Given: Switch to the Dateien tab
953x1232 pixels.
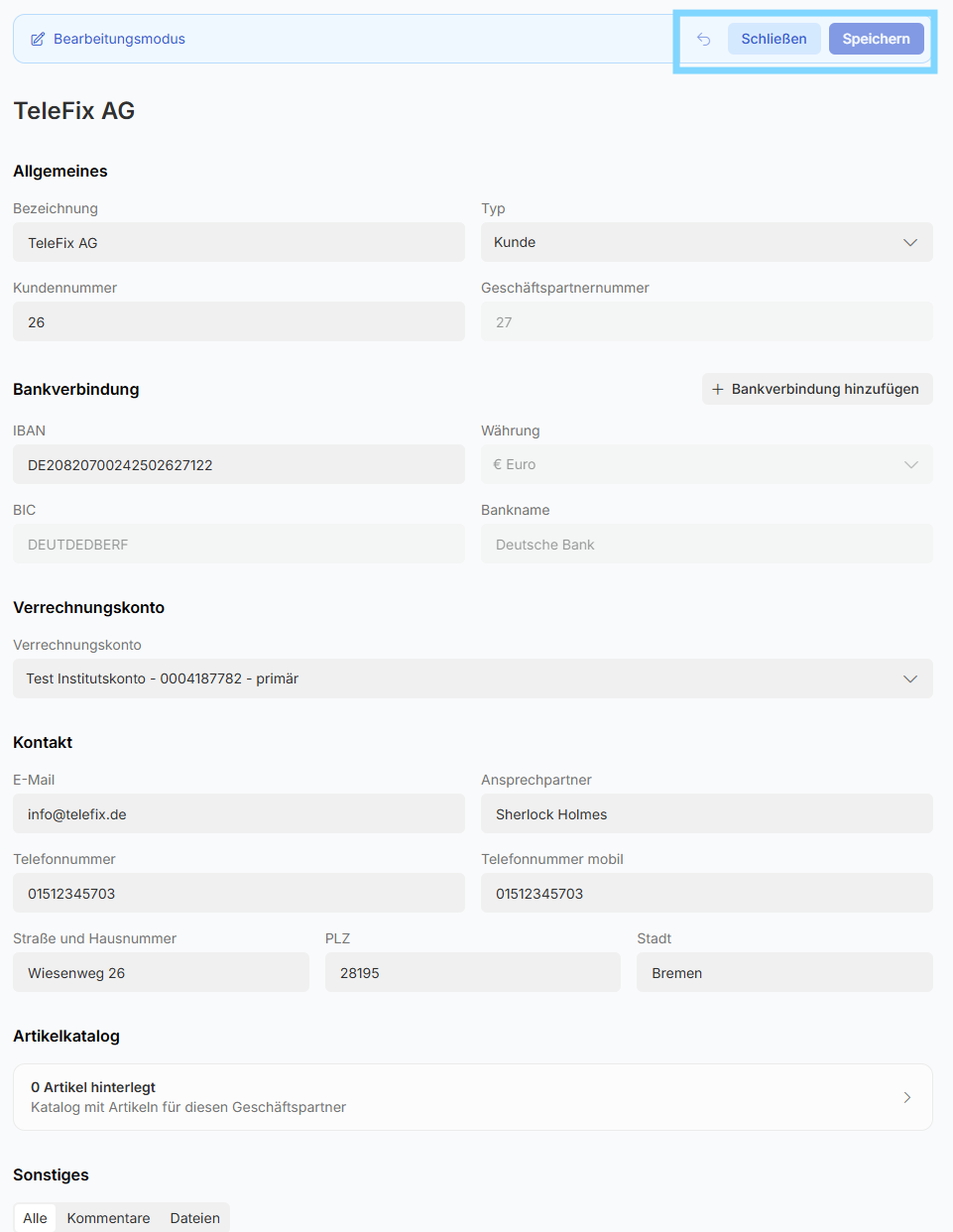Looking at the screenshot, I should pyautogui.click(x=194, y=1218).
